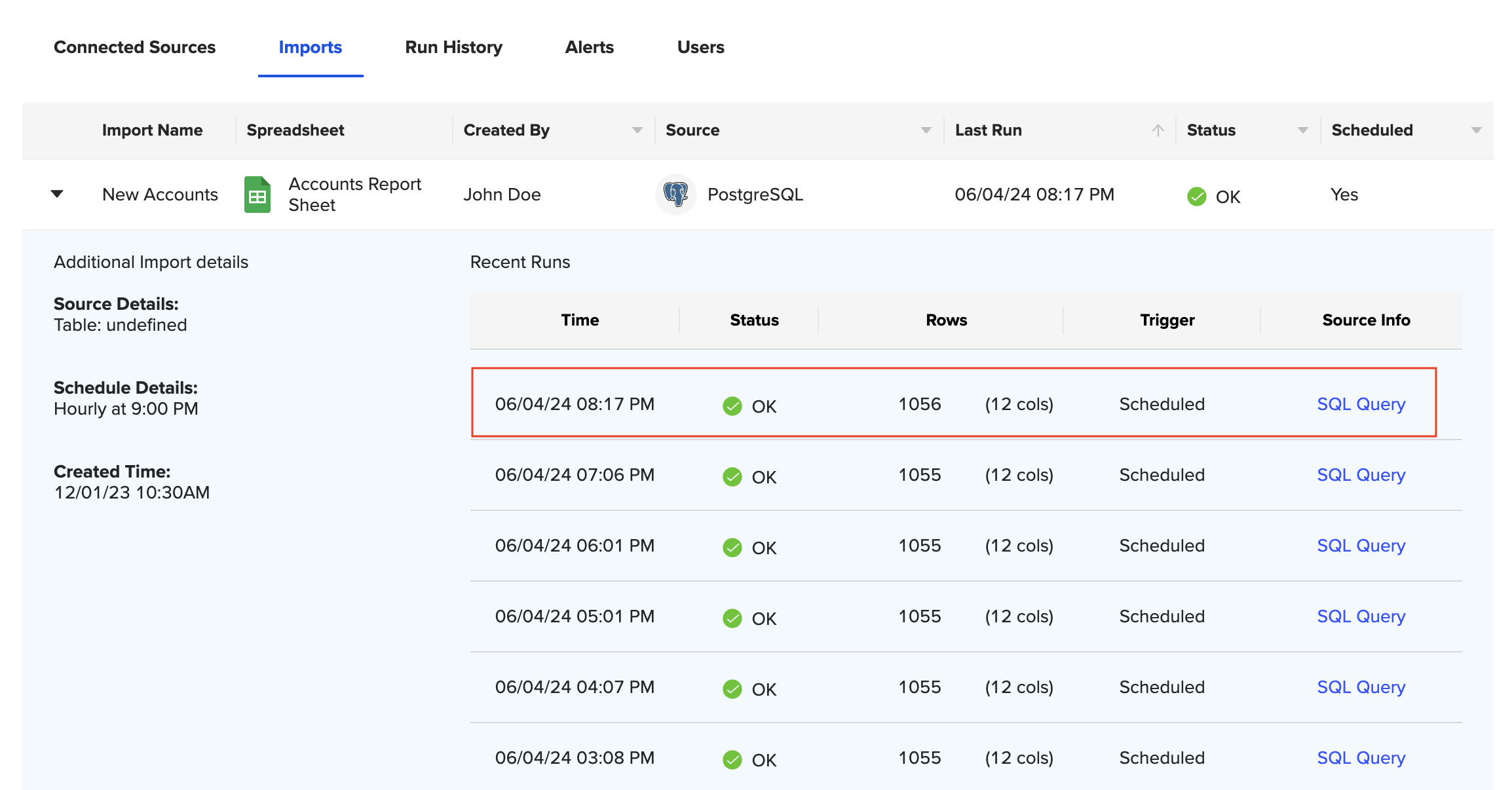Click the OK status icon for 06:01 PM run
Image resolution: width=1512 pixels, height=790 pixels.
point(732,548)
